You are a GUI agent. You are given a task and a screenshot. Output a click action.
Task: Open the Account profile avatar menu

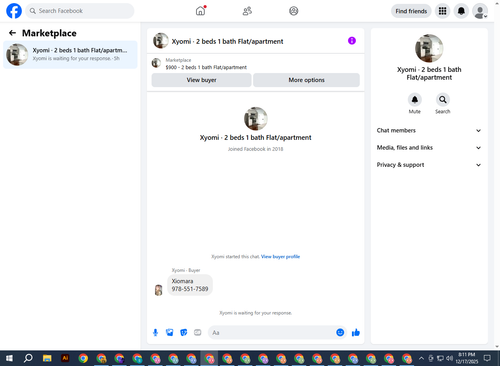(x=480, y=11)
